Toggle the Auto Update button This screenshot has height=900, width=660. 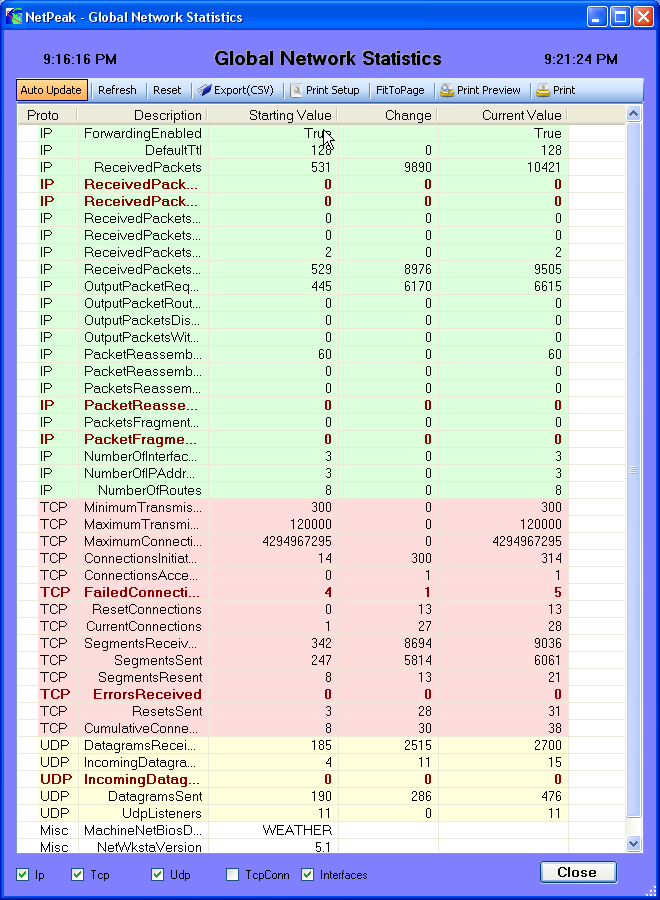pyautogui.click(x=51, y=90)
